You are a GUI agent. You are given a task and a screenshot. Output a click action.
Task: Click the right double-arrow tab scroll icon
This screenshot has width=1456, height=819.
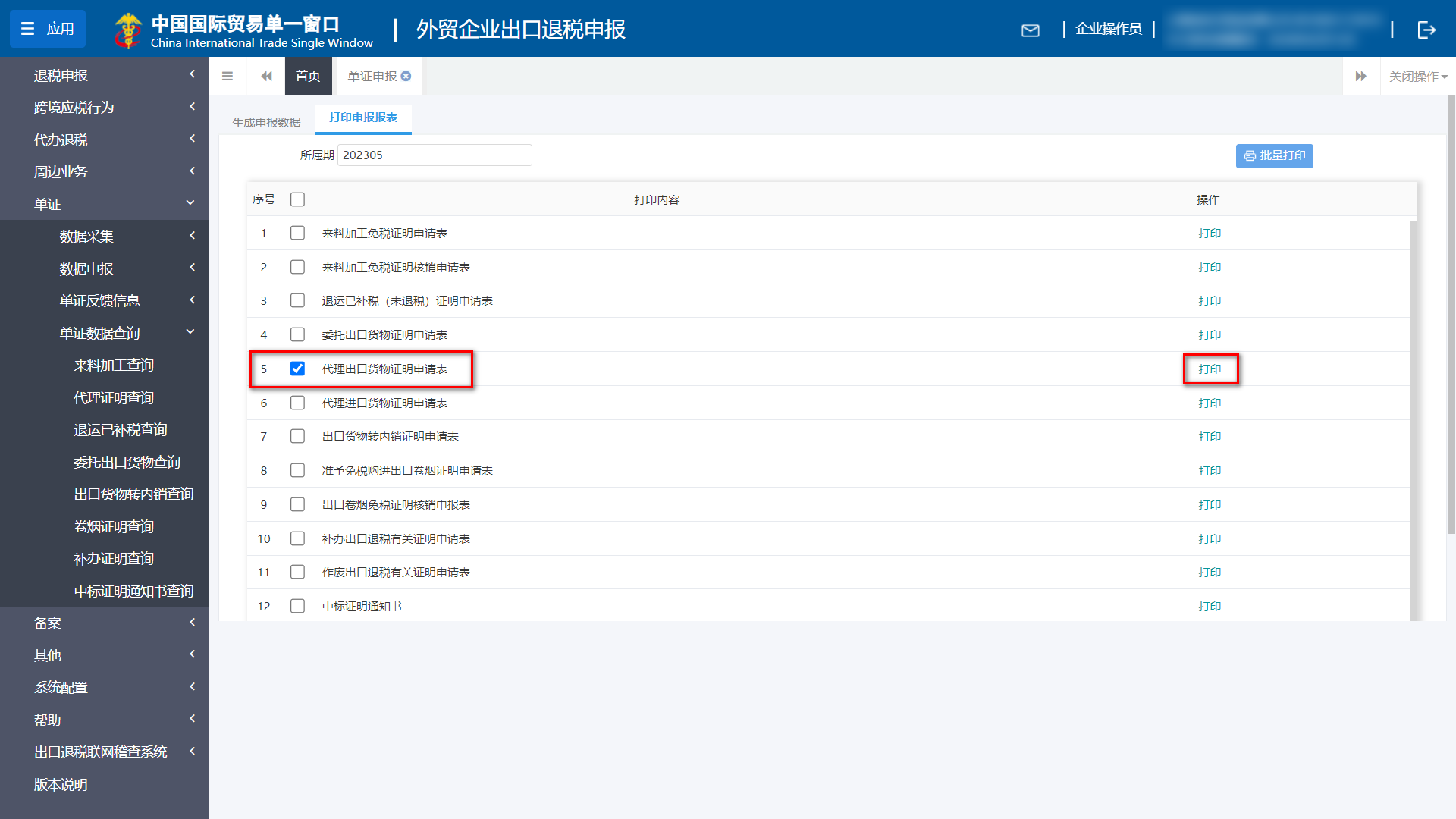1361,76
